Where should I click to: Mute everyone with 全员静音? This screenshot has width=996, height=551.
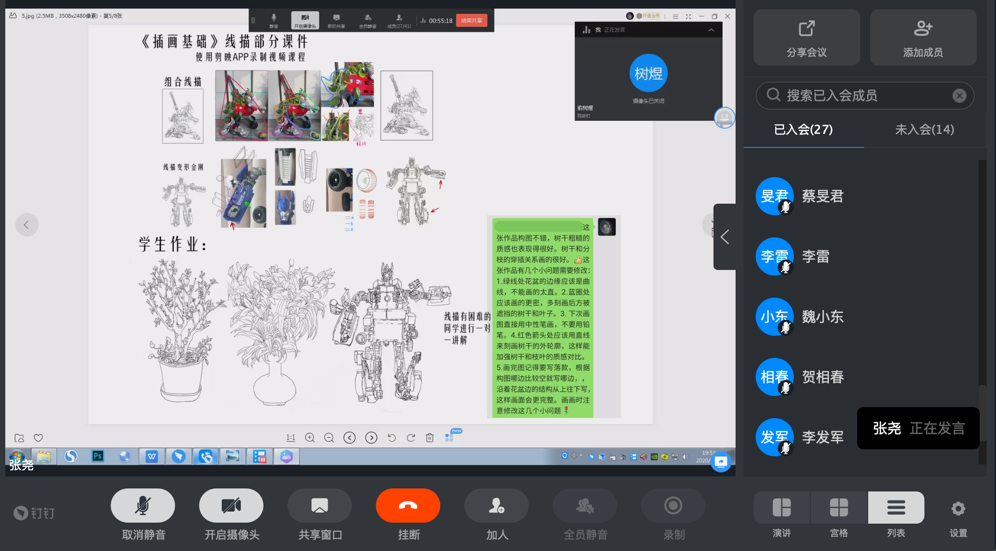585,506
